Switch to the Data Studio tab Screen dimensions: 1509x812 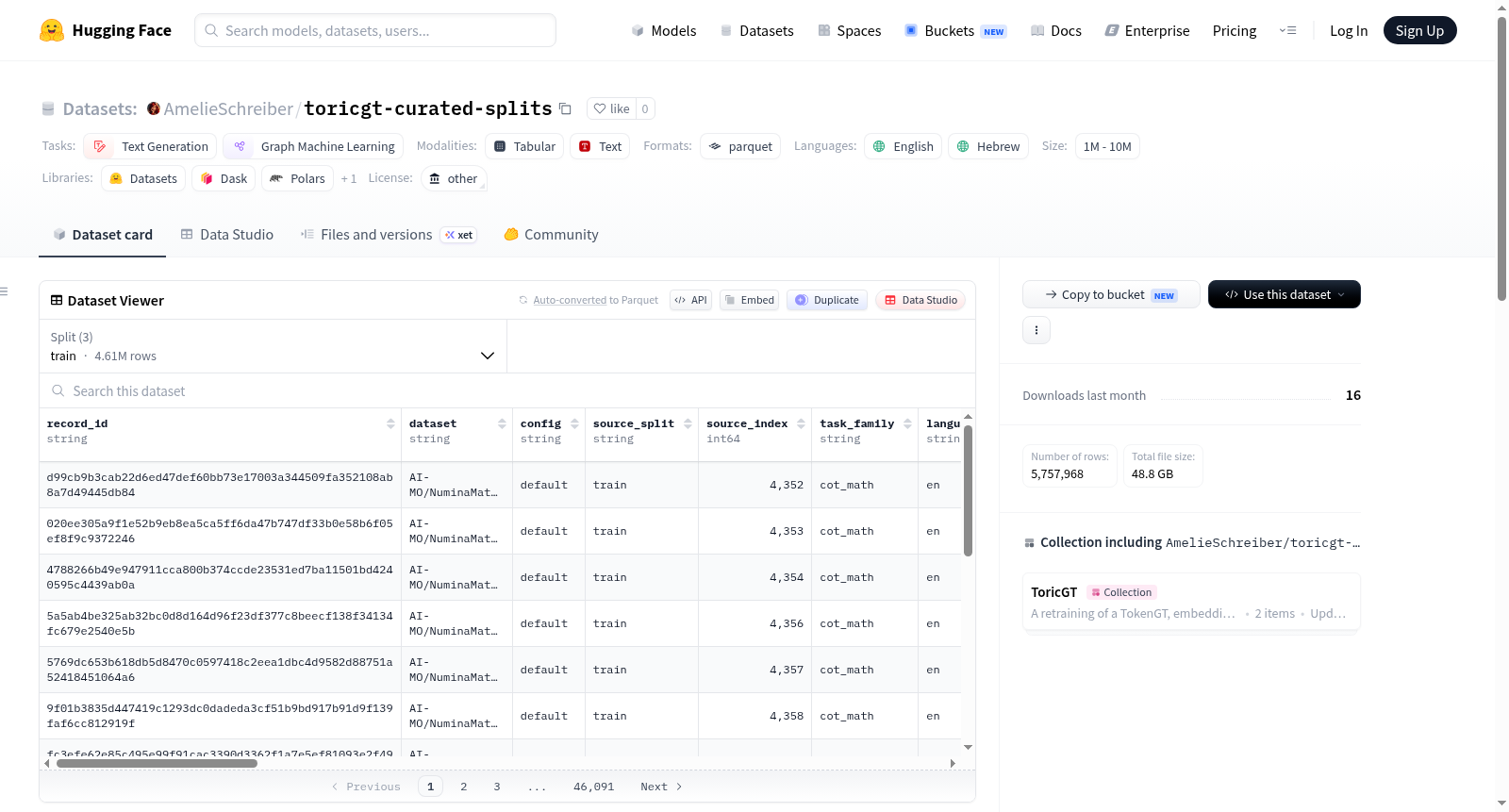(227, 235)
